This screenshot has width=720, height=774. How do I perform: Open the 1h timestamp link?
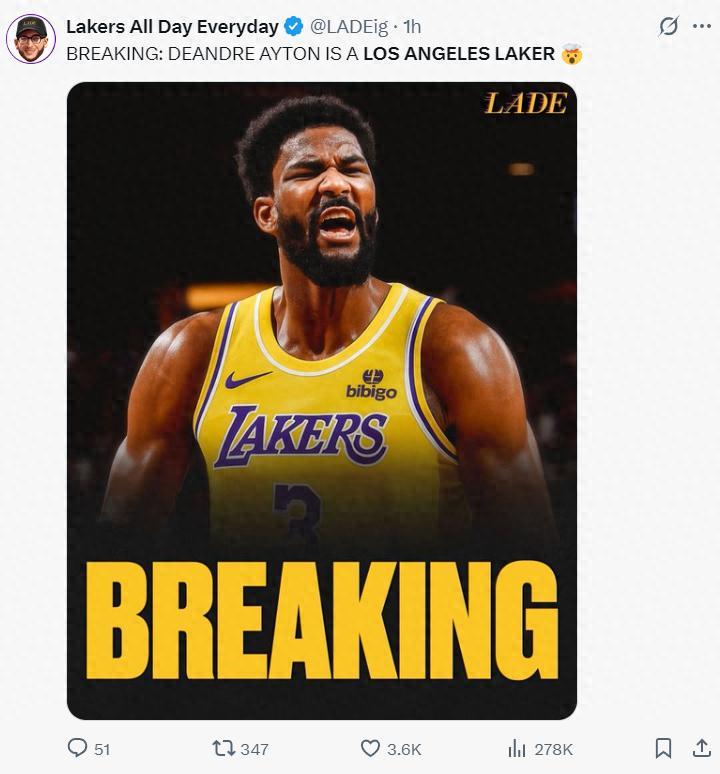[x=411, y=27]
